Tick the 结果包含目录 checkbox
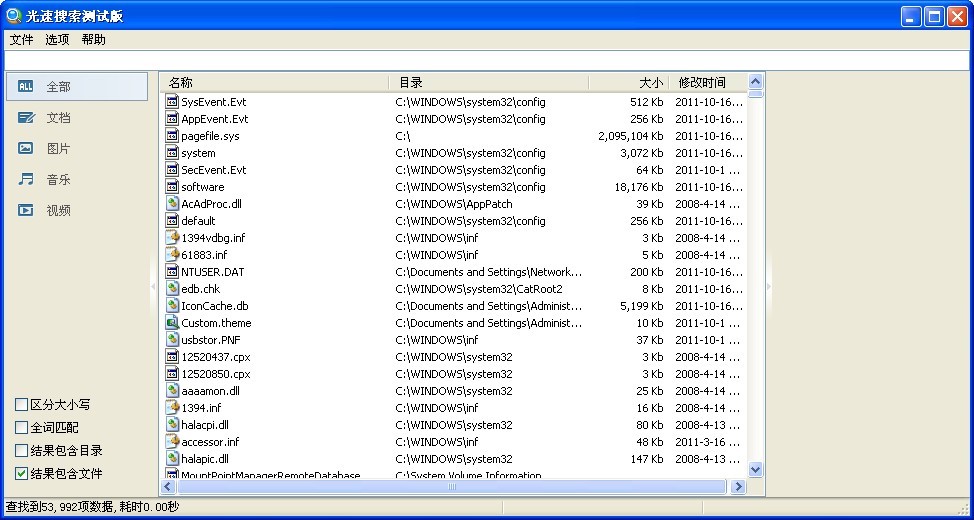 (21, 451)
